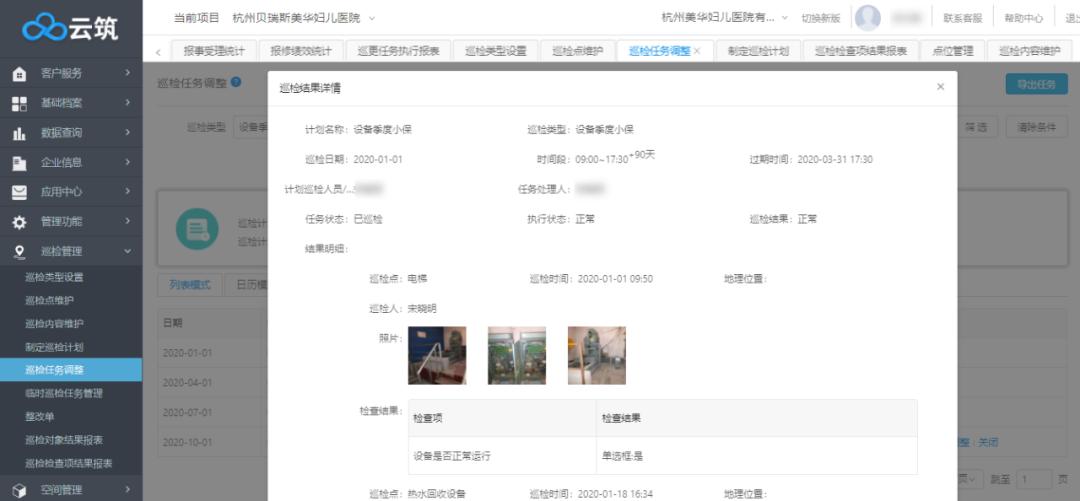Image resolution: width=1080 pixels, height=501 pixels.
Task: Click the 管理功能 gear icon
Action: (20, 222)
